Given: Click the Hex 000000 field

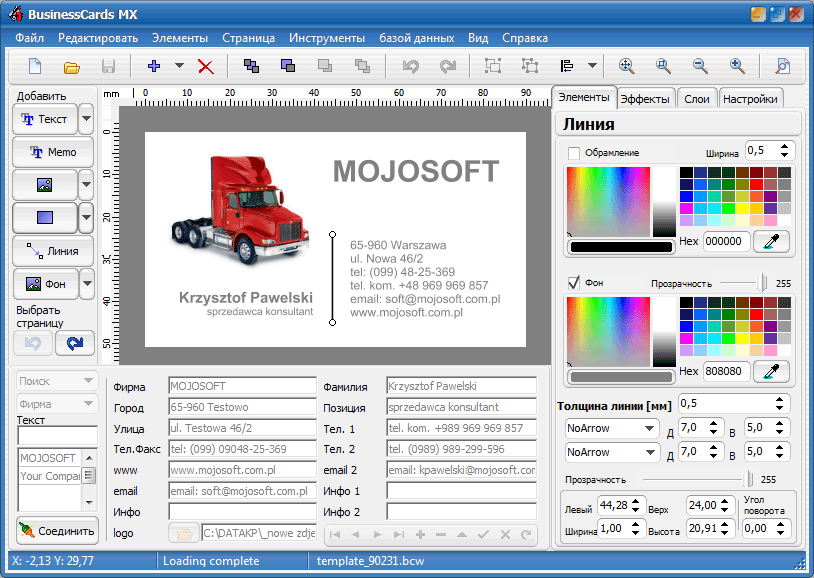Looking at the screenshot, I should (726, 241).
